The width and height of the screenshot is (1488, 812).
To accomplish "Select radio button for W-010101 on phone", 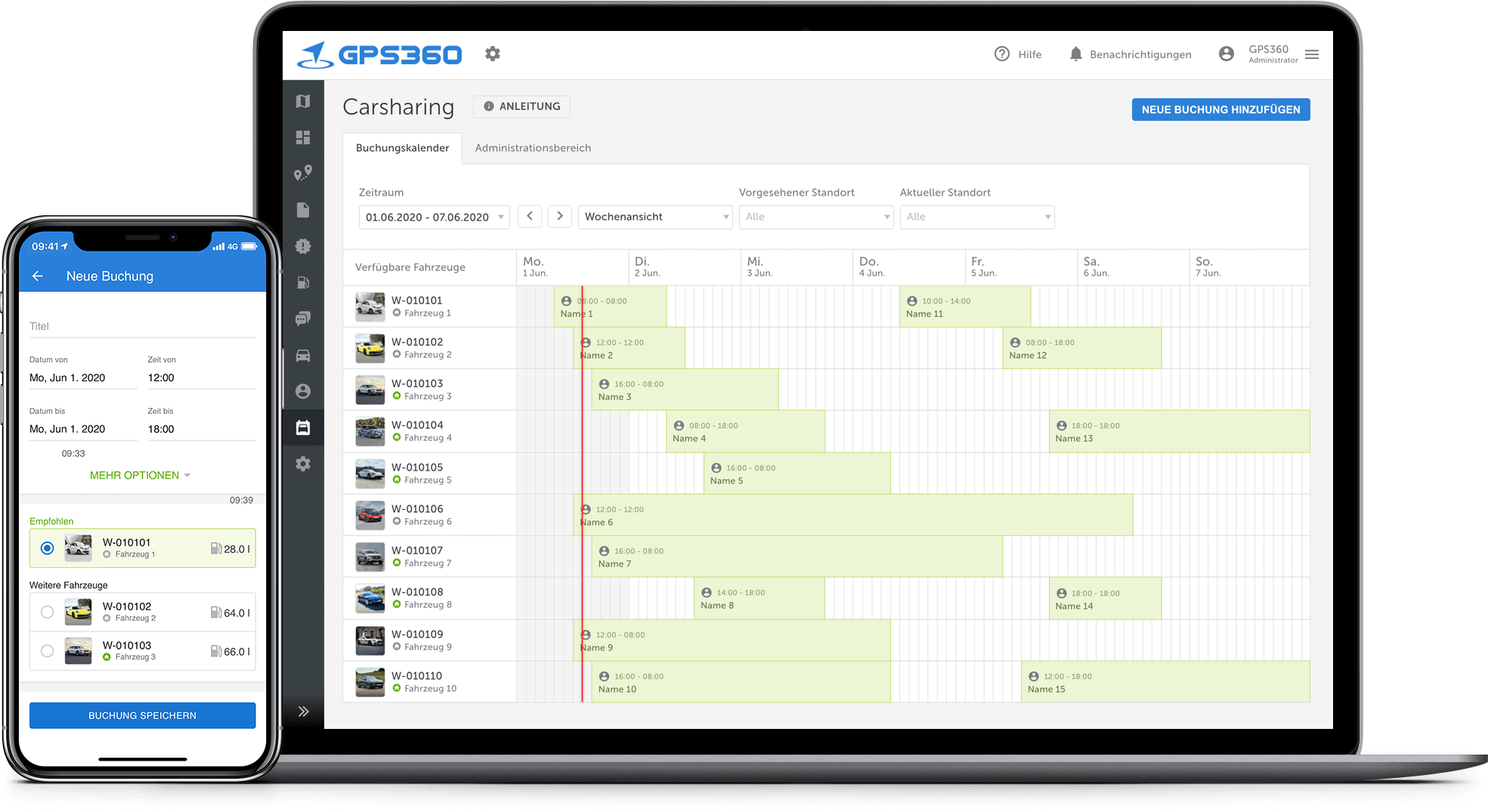I will (48, 548).
